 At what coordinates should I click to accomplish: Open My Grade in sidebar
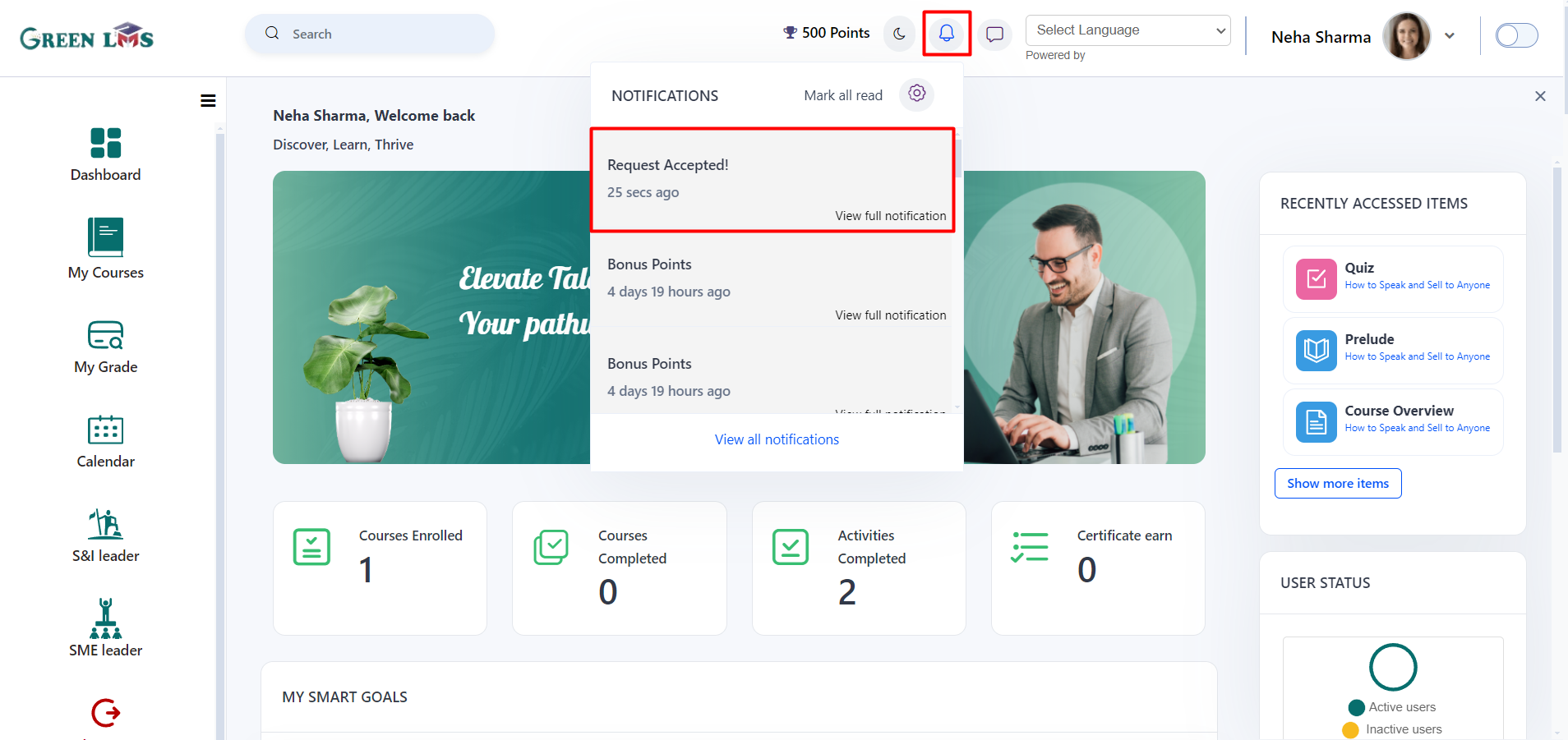tap(106, 347)
